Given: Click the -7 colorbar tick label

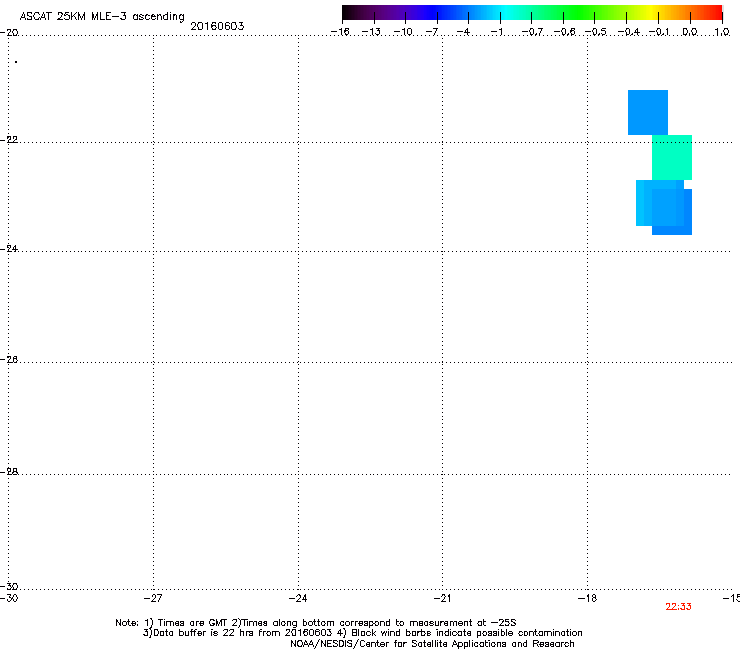Looking at the screenshot, I should (x=432, y=32).
